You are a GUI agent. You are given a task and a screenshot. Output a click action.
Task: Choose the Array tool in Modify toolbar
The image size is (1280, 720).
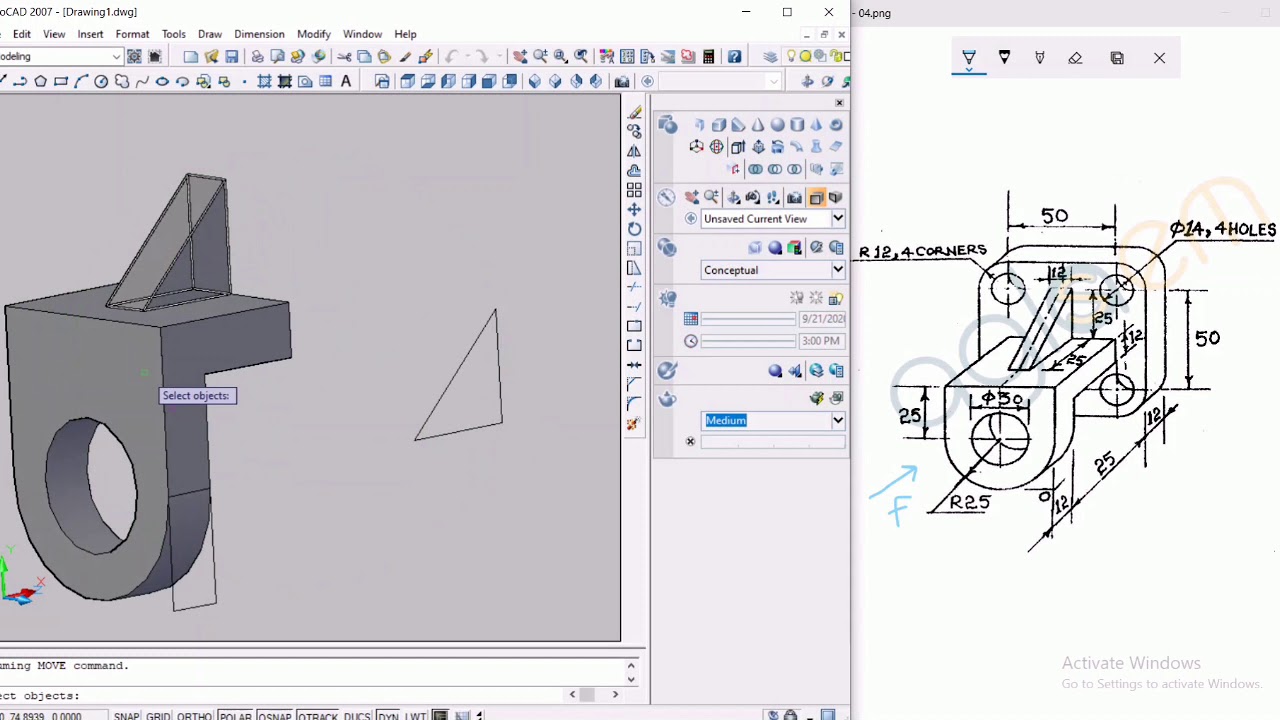[x=634, y=190]
